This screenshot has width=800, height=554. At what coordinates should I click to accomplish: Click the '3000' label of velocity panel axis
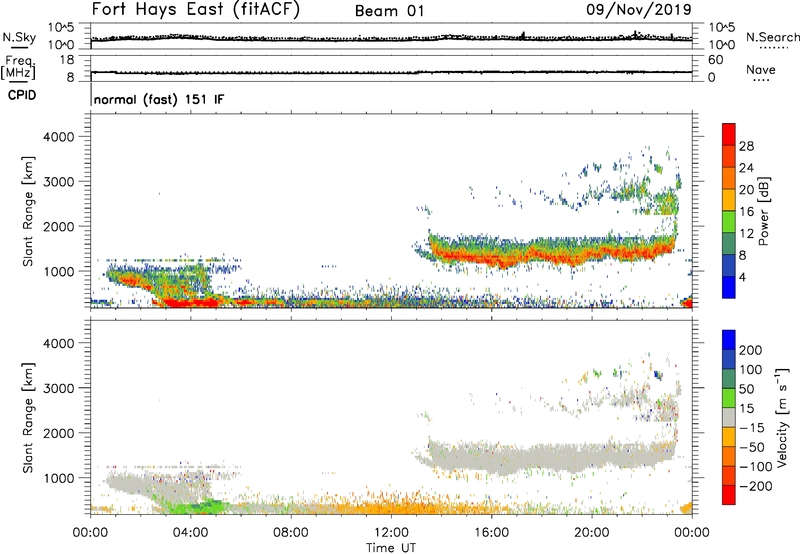pos(59,388)
